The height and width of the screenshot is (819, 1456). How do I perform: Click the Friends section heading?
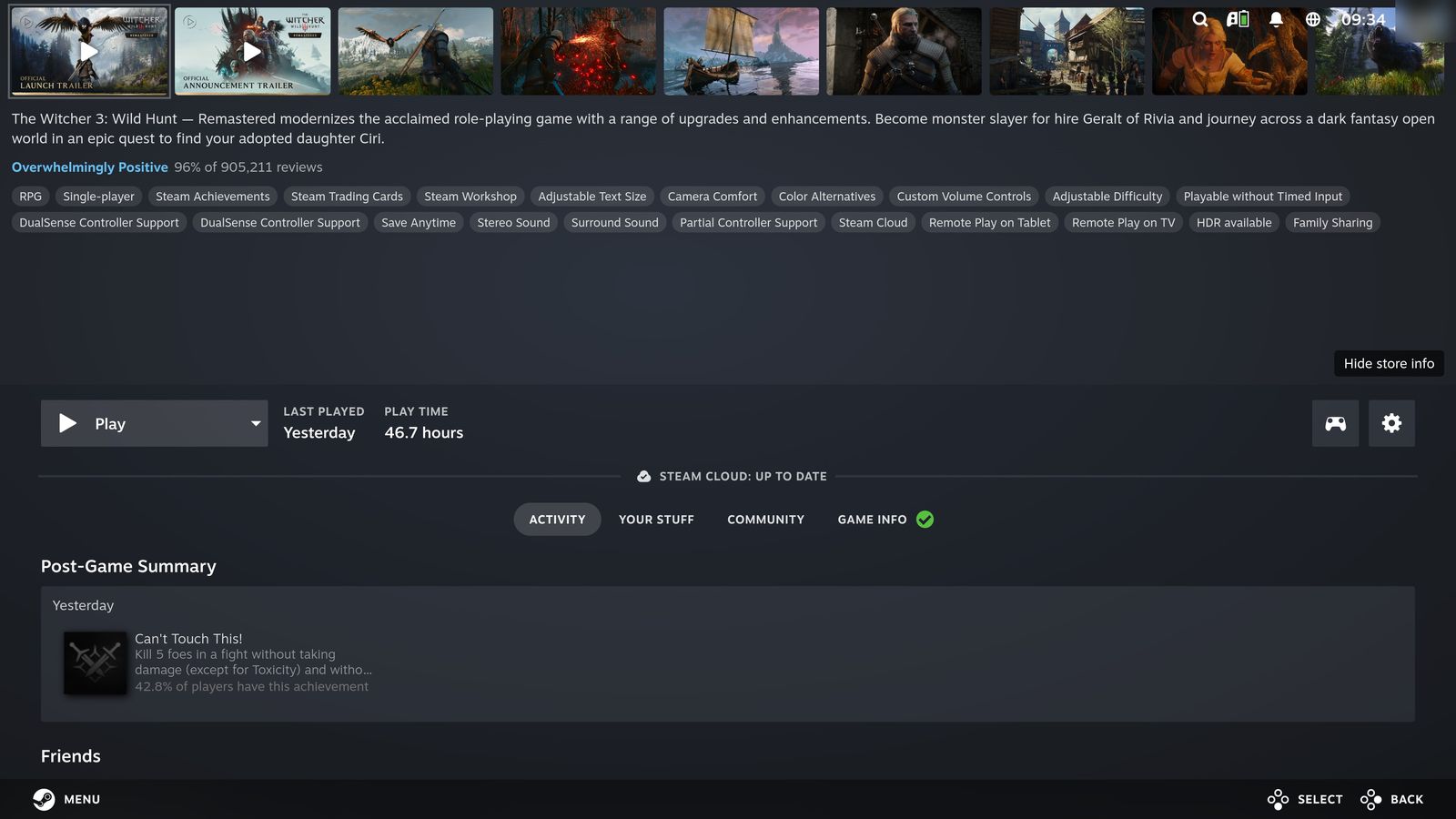click(x=71, y=756)
